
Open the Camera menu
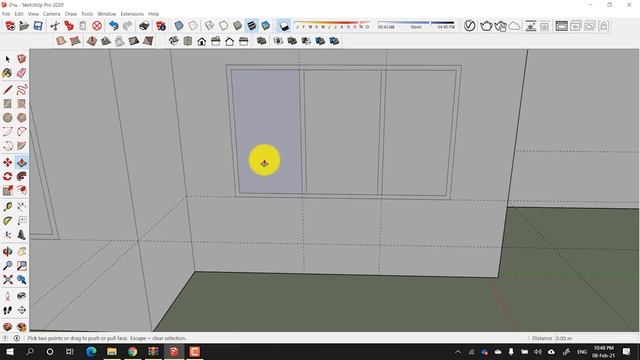[52, 14]
